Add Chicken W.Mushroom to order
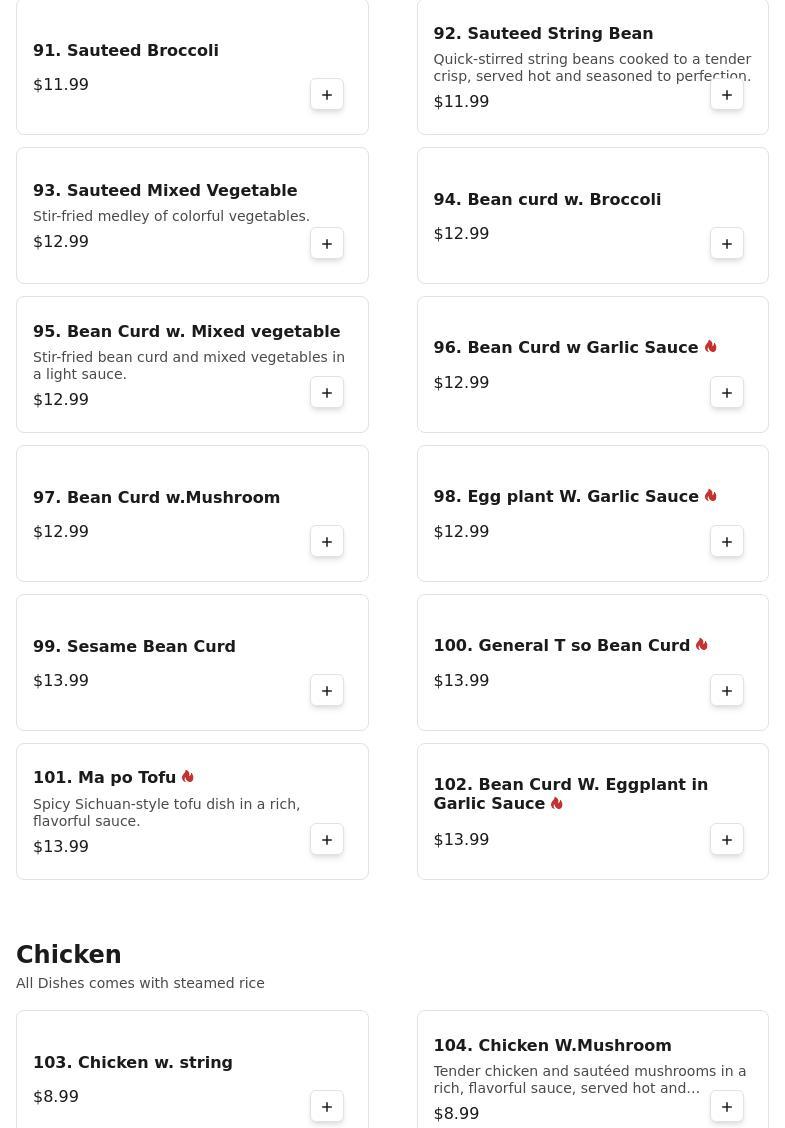Screen dimensions: 785x1128 coord(727,1107)
